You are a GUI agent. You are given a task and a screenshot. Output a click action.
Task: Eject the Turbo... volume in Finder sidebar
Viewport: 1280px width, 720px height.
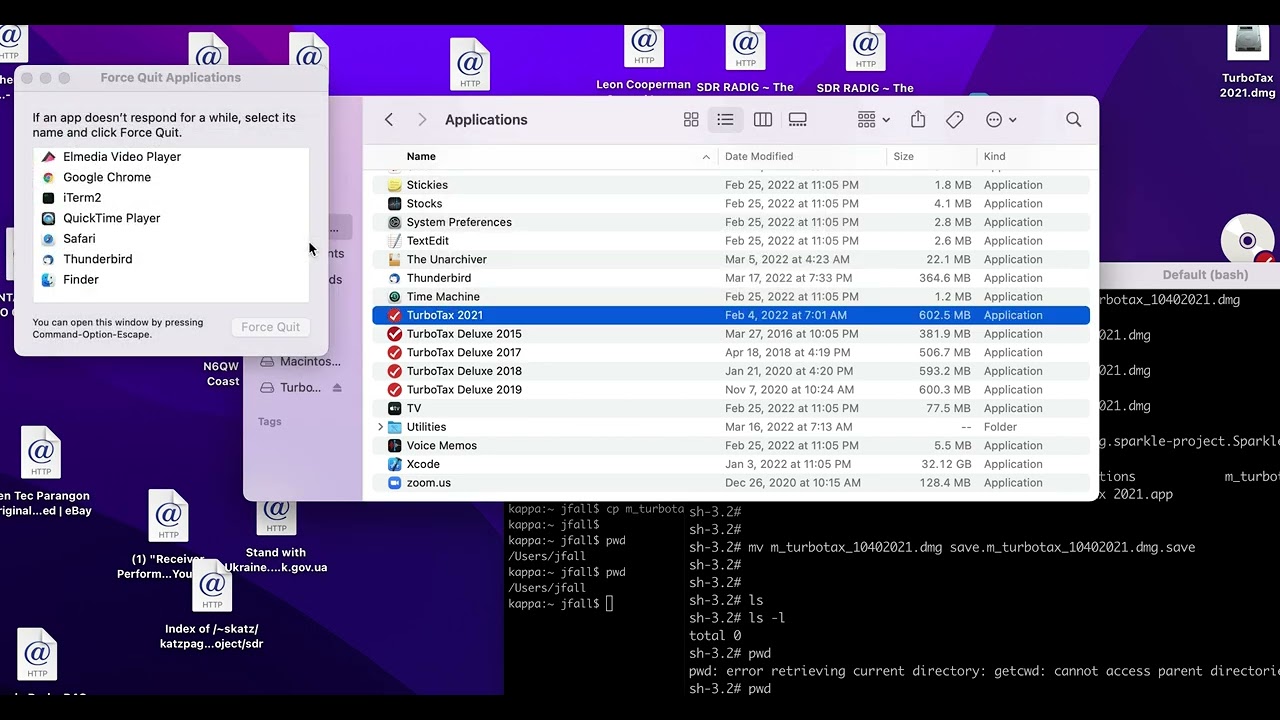[337, 388]
